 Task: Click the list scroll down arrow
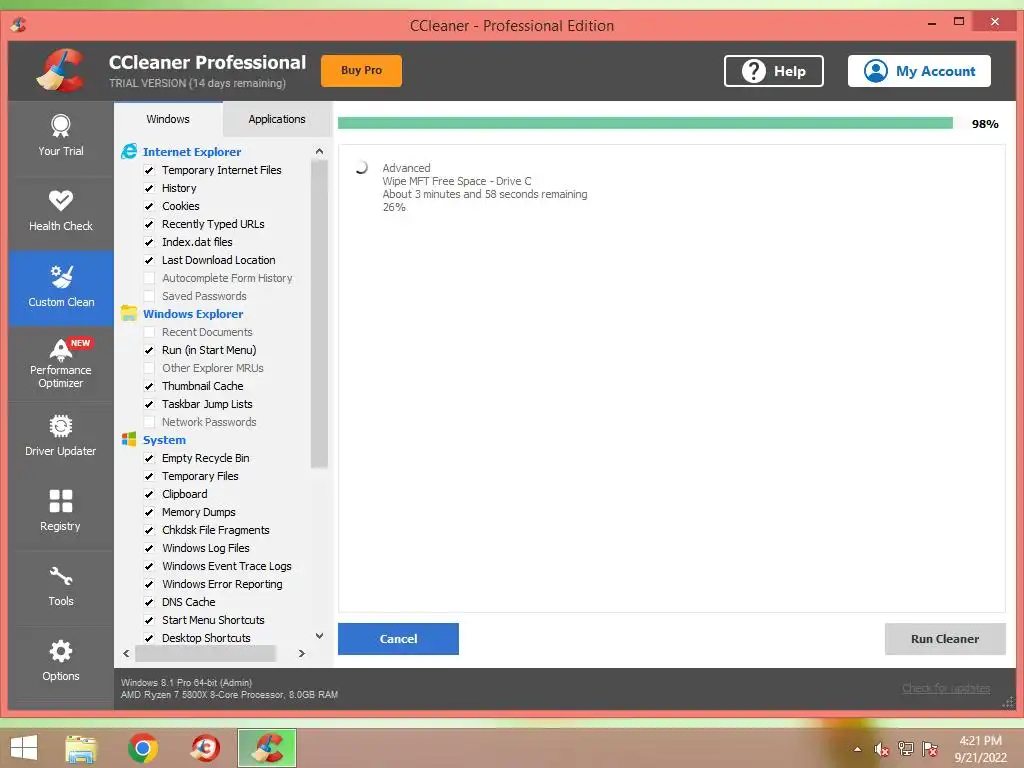click(319, 635)
